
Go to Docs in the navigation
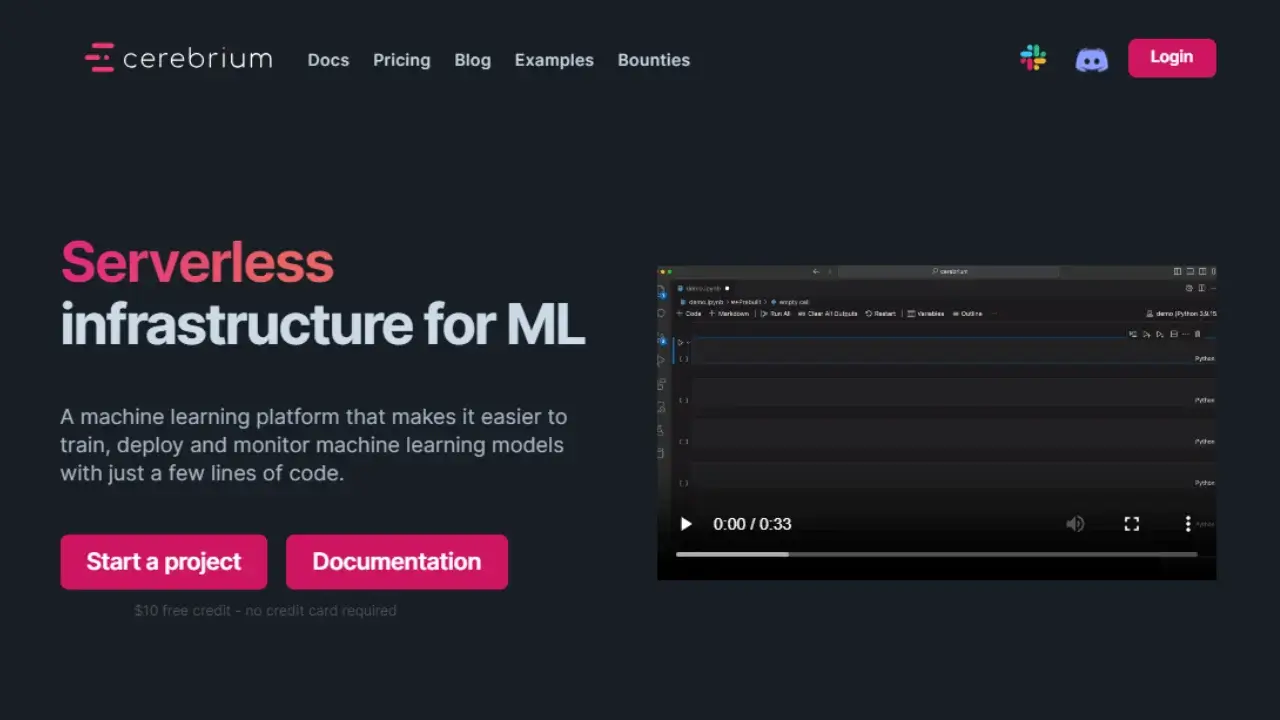coord(328,60)
